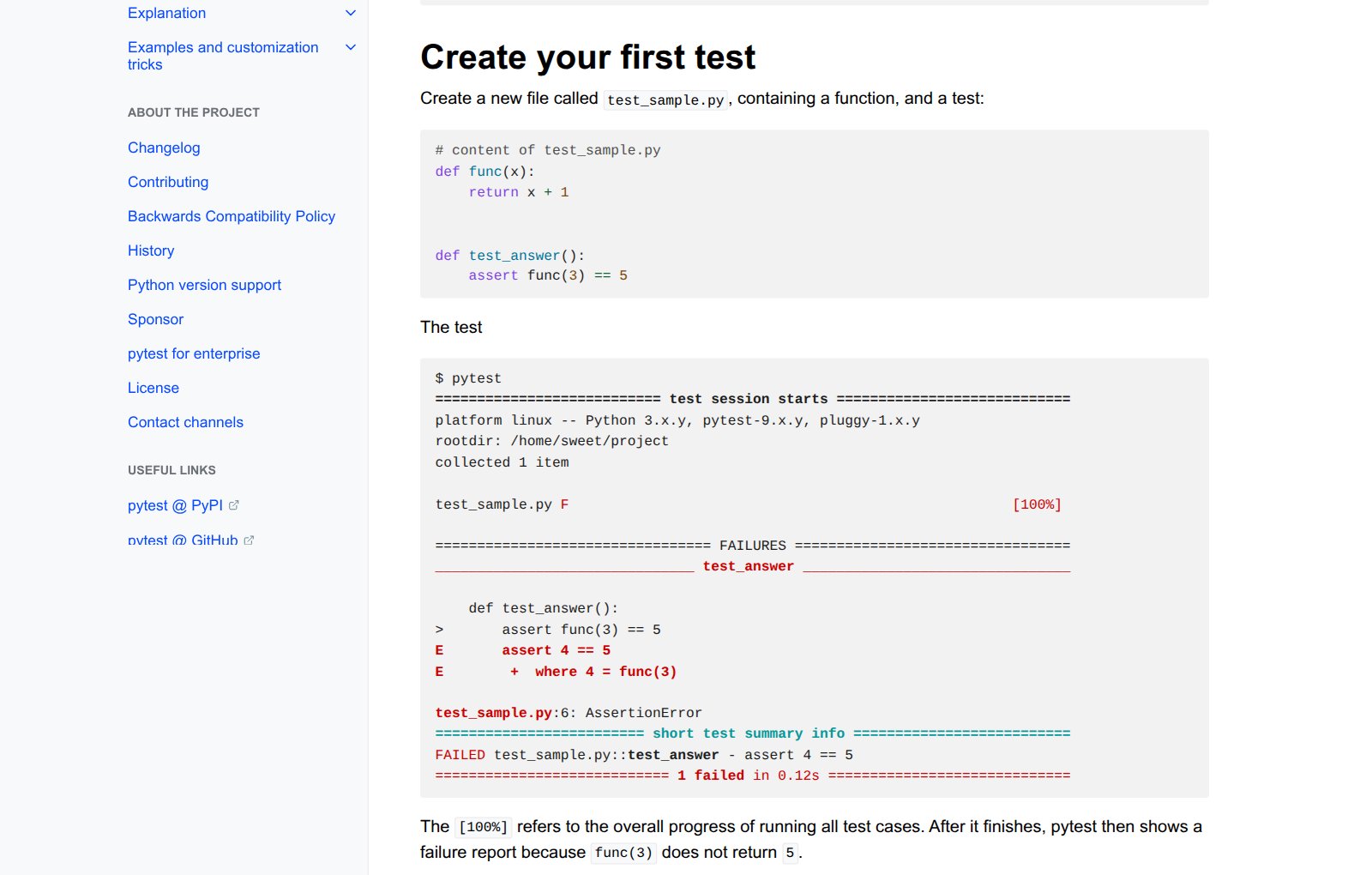Click the ABOUT THE PROJECT section label
Image resolution: width=1372 pixels, height=875 pixels.
pos(194,112)
